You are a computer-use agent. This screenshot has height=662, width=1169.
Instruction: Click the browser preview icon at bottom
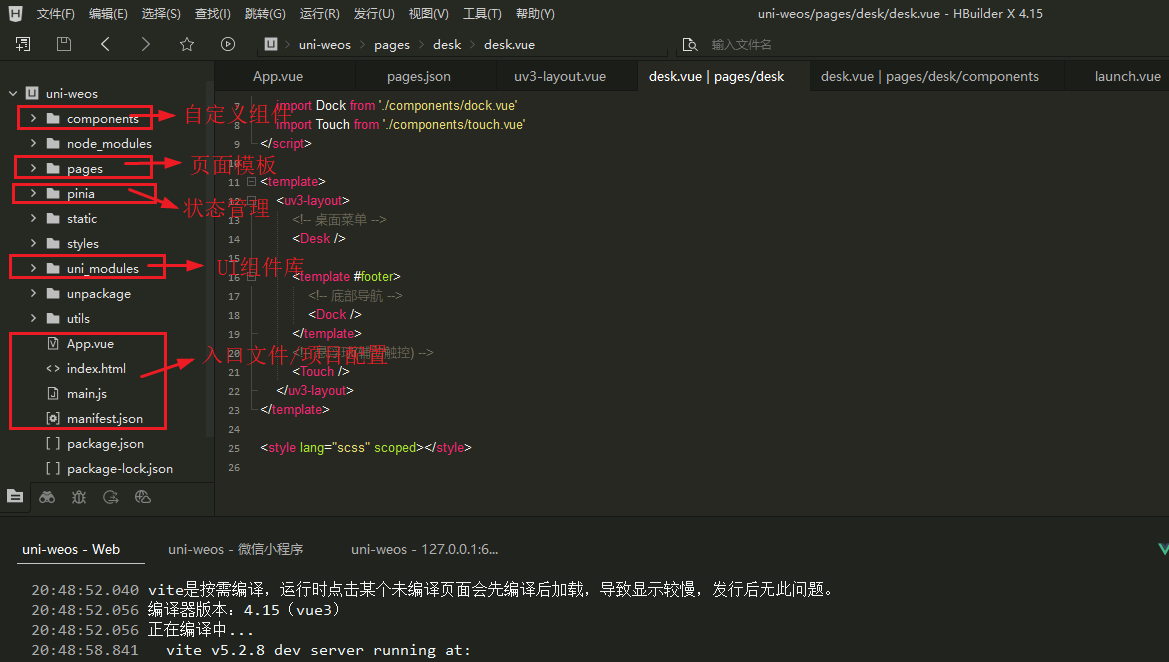pyautogui.click(x=143, y=497)
